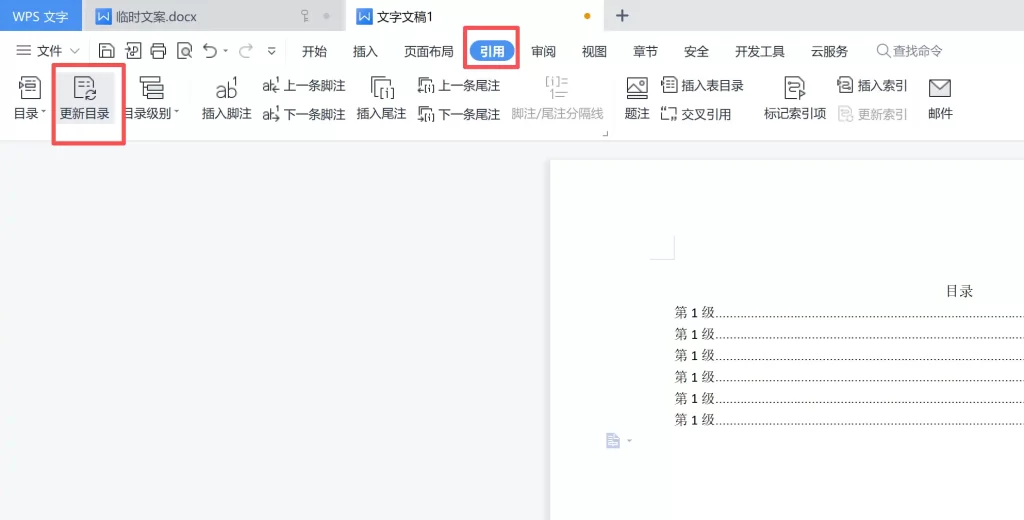Select the 引用 ribbon tab
Image resolution: width=1024 pixels, height=520 pixels.
pyautogui.click(x=492, y=52)
